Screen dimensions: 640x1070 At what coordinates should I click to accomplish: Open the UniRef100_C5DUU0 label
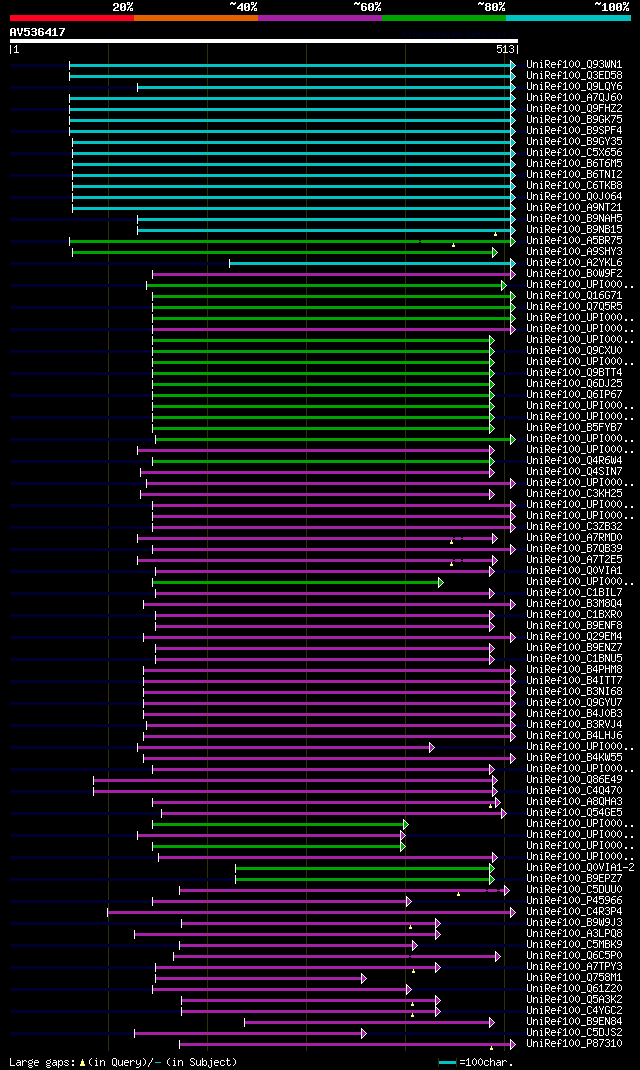tap(574, 890)
